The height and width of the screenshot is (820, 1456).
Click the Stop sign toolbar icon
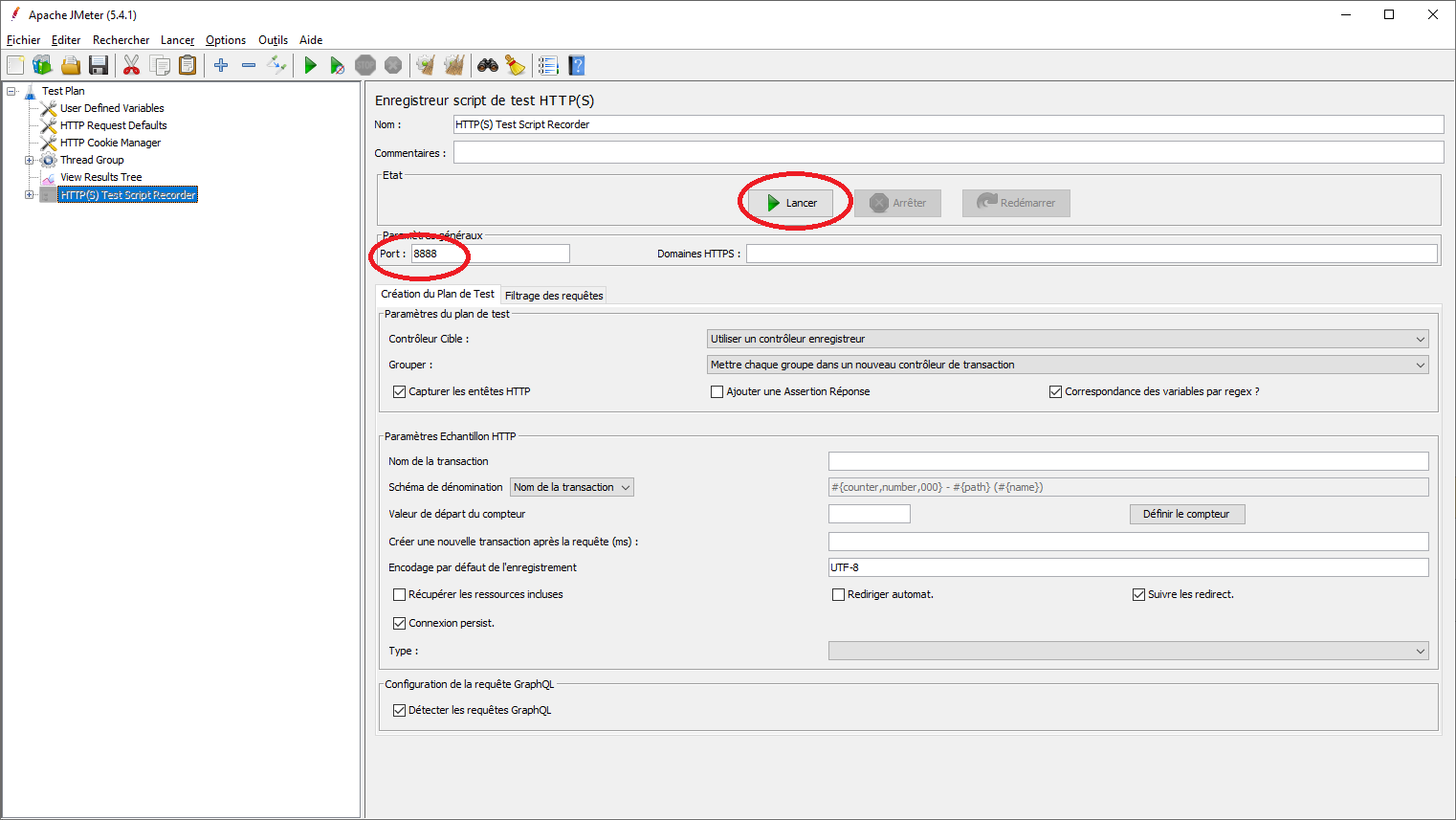pos(365,65)
